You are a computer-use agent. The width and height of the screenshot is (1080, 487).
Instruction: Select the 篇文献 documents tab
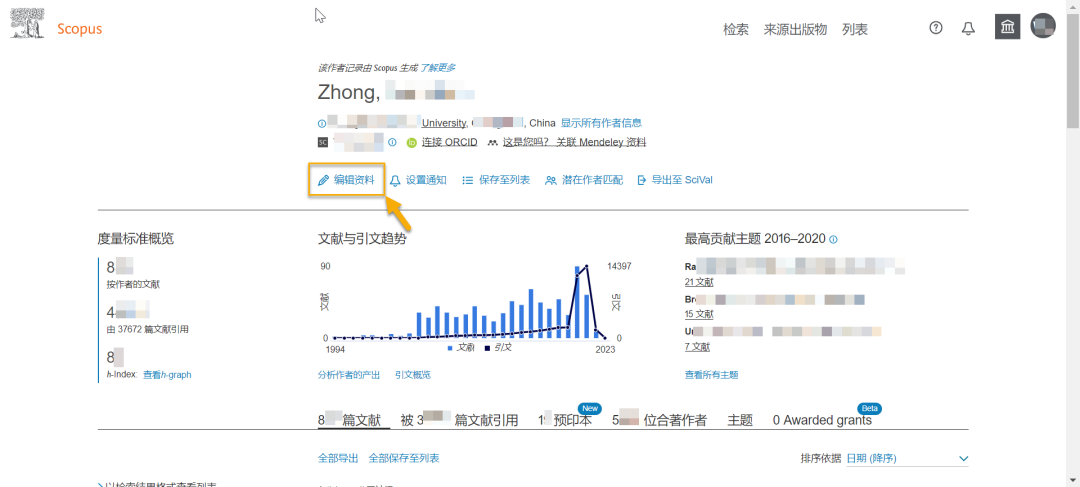(353, 420)
